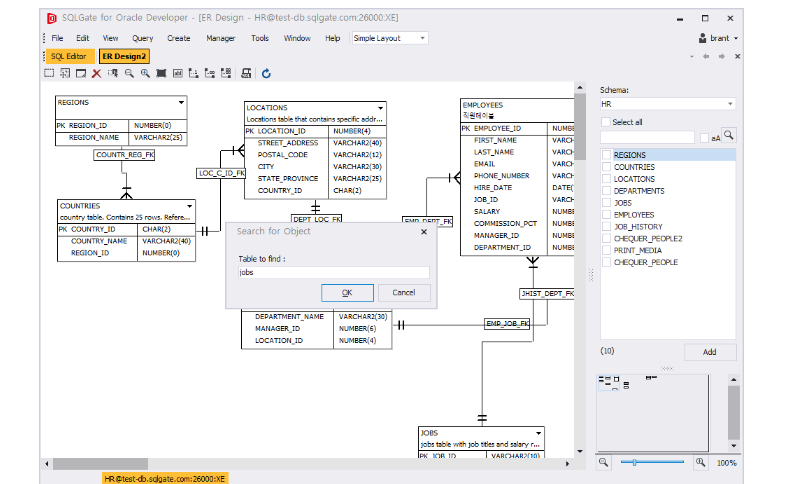Switch to the ER Design2 tab

coord(124,56)
